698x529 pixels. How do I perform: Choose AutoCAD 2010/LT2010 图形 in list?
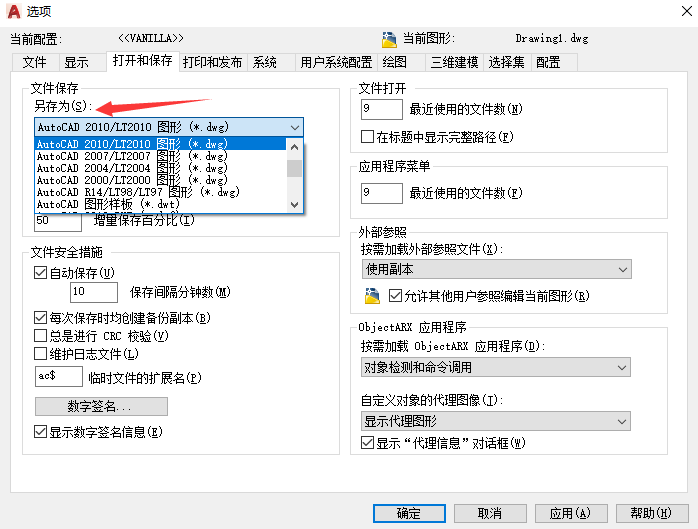point(160,144)
